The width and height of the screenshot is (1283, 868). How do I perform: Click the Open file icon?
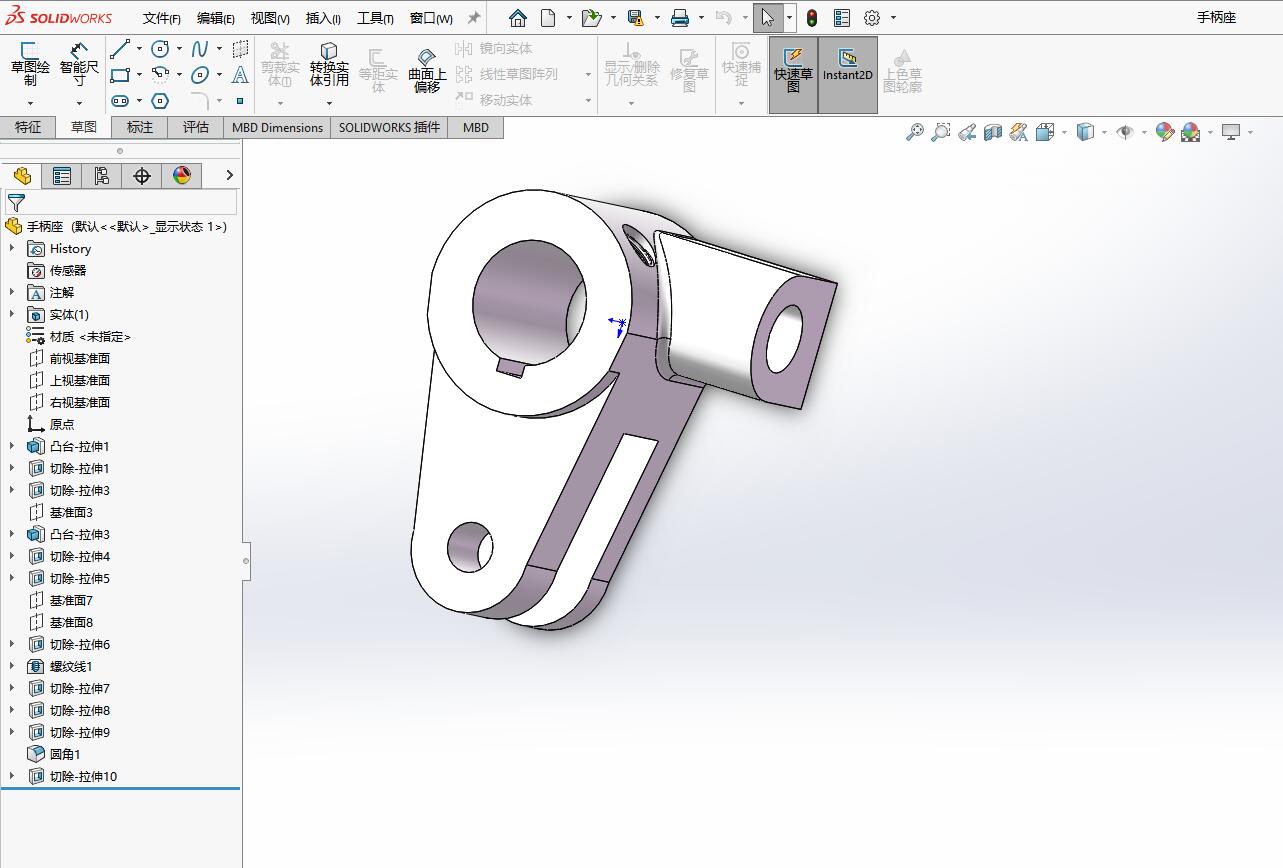[x=591, y=18]
